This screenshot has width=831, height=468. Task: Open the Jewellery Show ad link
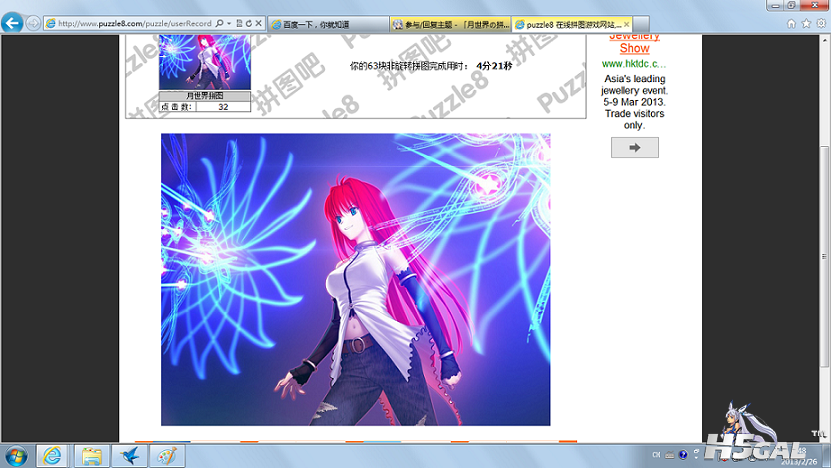[634, 42]
